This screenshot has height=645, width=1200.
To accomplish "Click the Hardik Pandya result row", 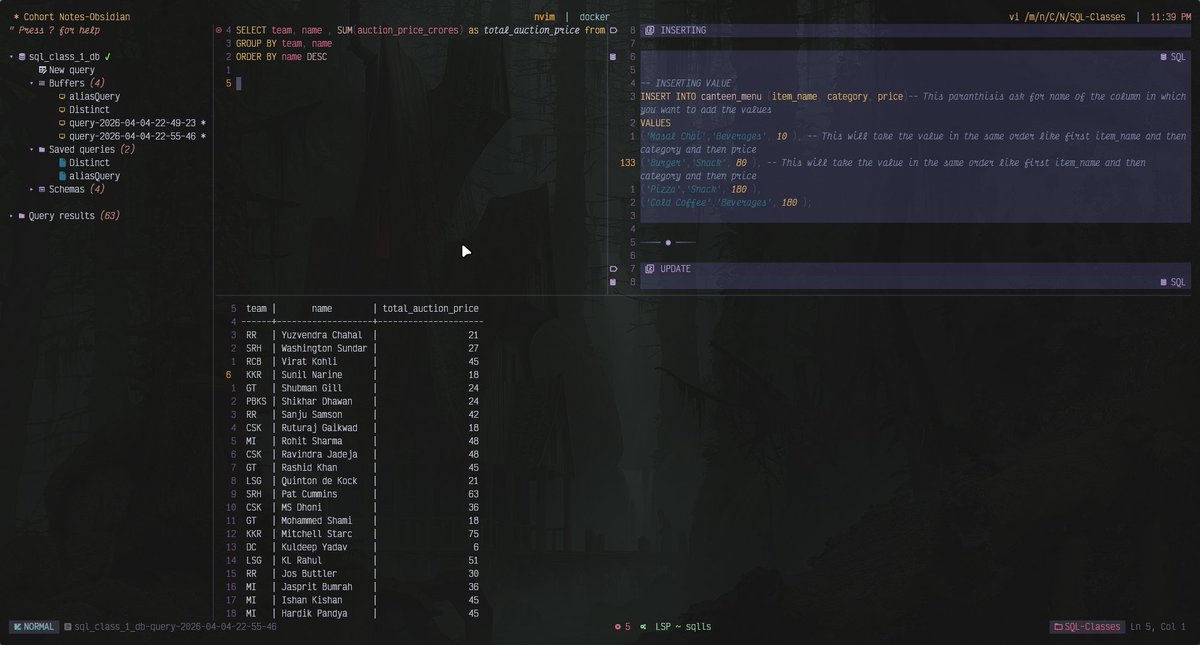I will click(x=362, y=613).
